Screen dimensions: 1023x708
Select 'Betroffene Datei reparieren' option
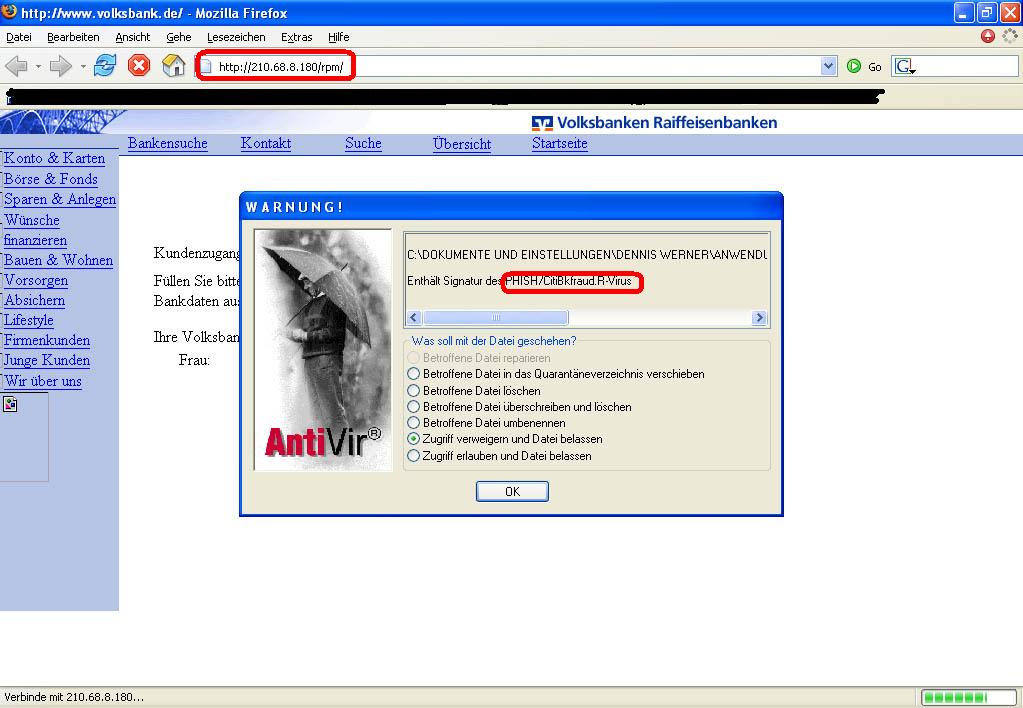pyautogui.click(x=413, y=358)
